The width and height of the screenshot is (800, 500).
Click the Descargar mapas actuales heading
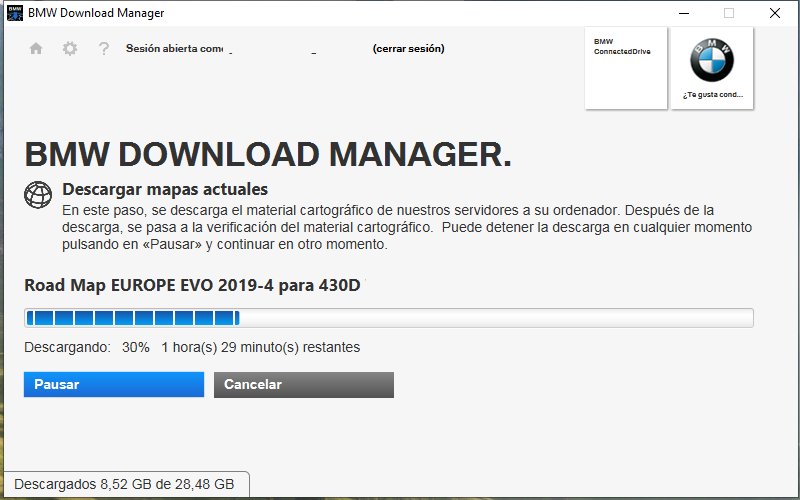165,189
